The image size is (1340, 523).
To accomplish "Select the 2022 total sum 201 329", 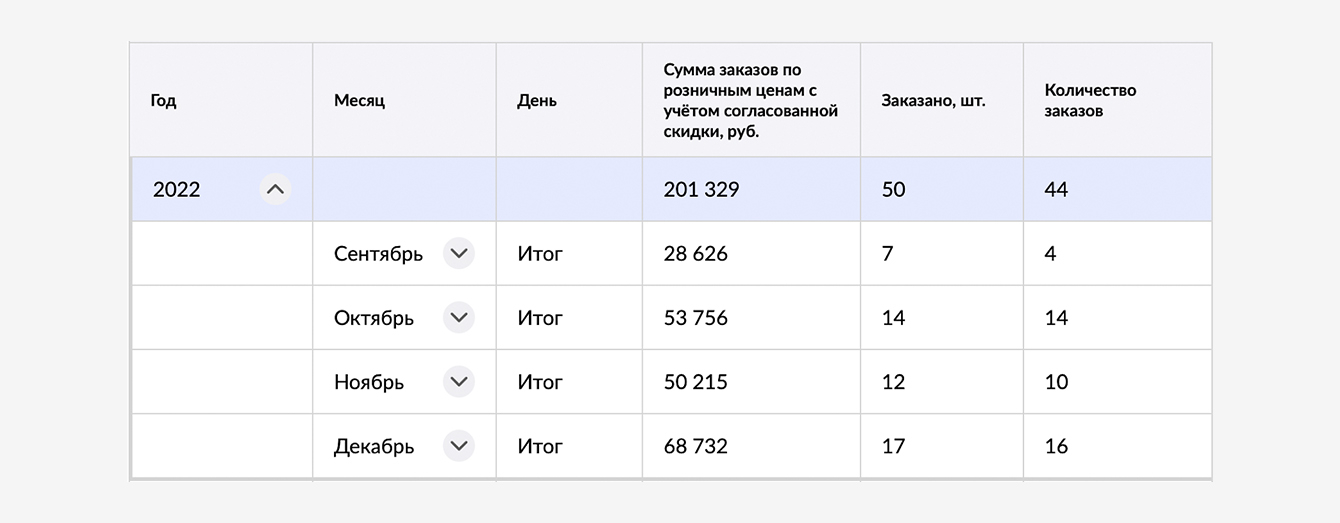I will pos(701,189).
